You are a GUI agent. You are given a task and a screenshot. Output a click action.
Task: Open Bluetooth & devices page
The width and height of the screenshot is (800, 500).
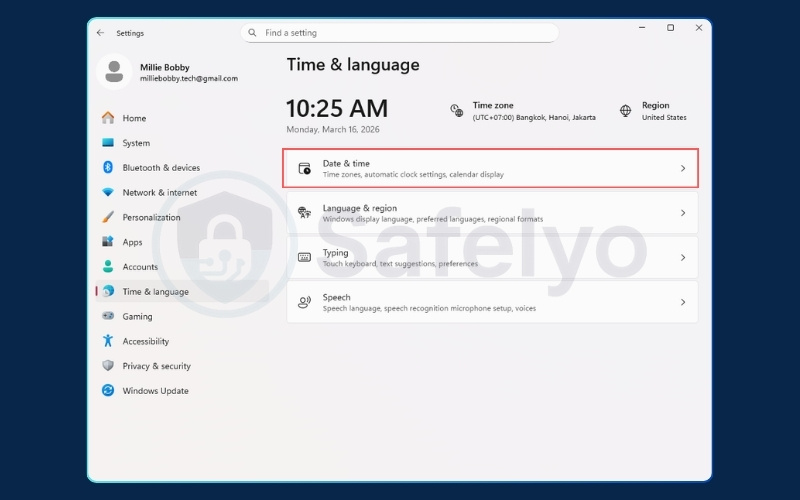[182, 167]
